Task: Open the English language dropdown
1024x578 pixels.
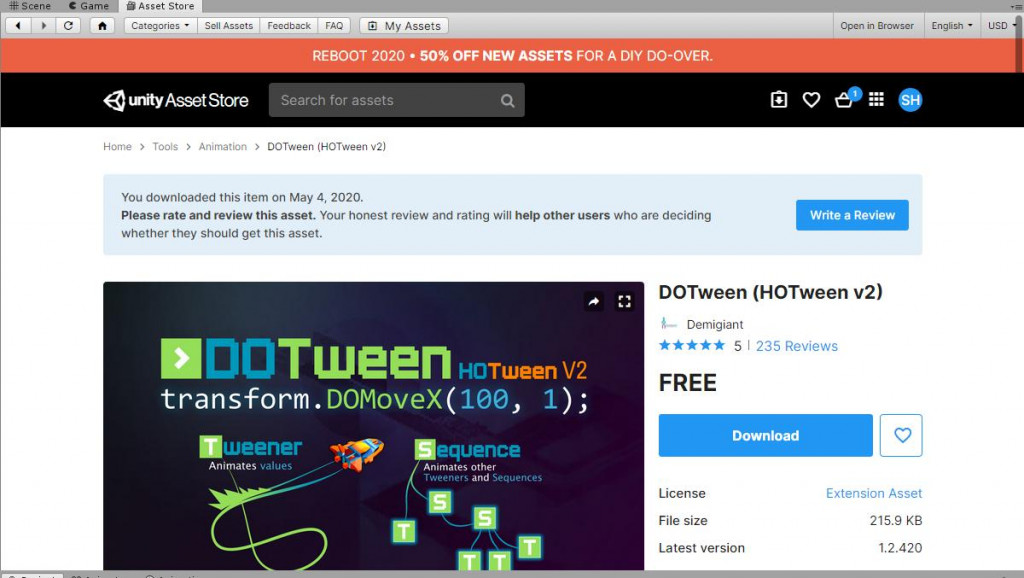Action: (x=952, y=25)
